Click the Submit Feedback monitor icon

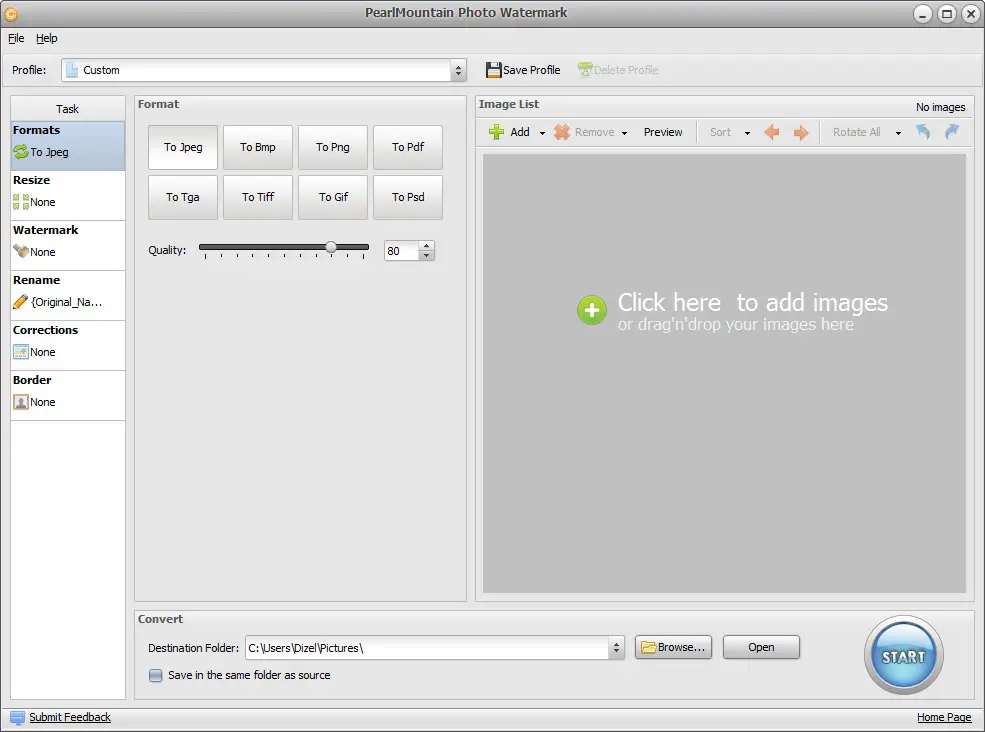tap(18, 718)
